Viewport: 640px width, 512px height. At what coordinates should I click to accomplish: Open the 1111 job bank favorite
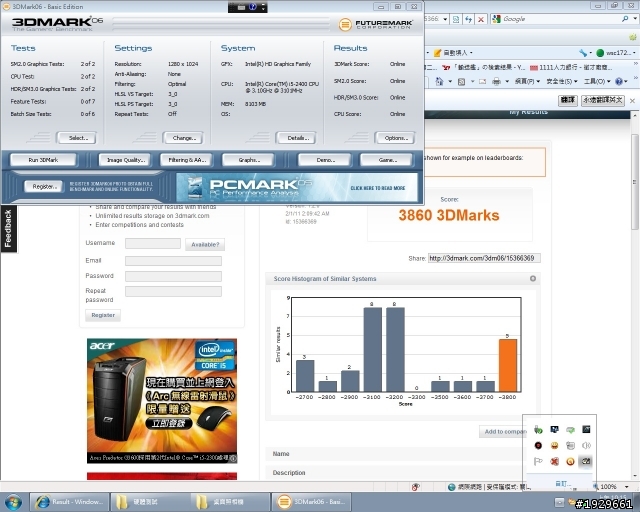[571, 67]
